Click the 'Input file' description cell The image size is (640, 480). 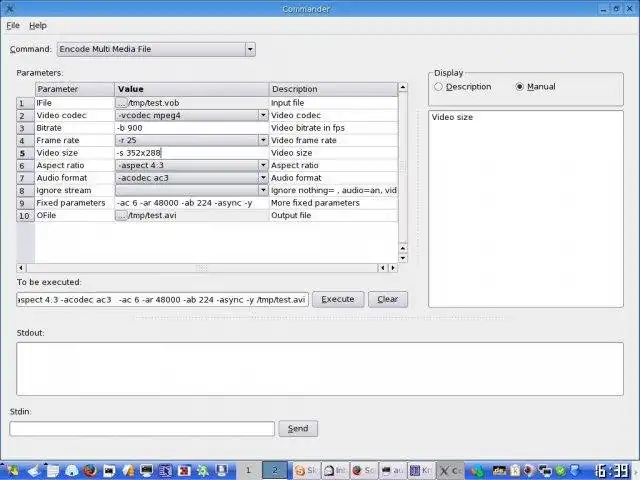333,103
